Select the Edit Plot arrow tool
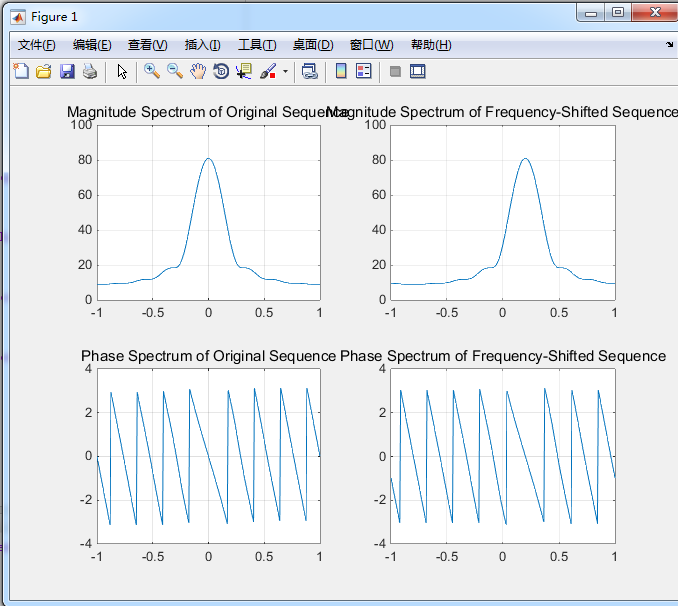 point(122,71)
